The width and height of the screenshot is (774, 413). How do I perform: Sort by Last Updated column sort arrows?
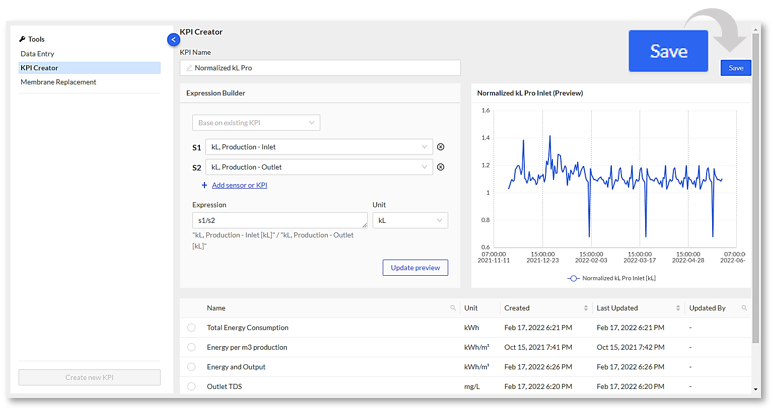tap(678, 308)
